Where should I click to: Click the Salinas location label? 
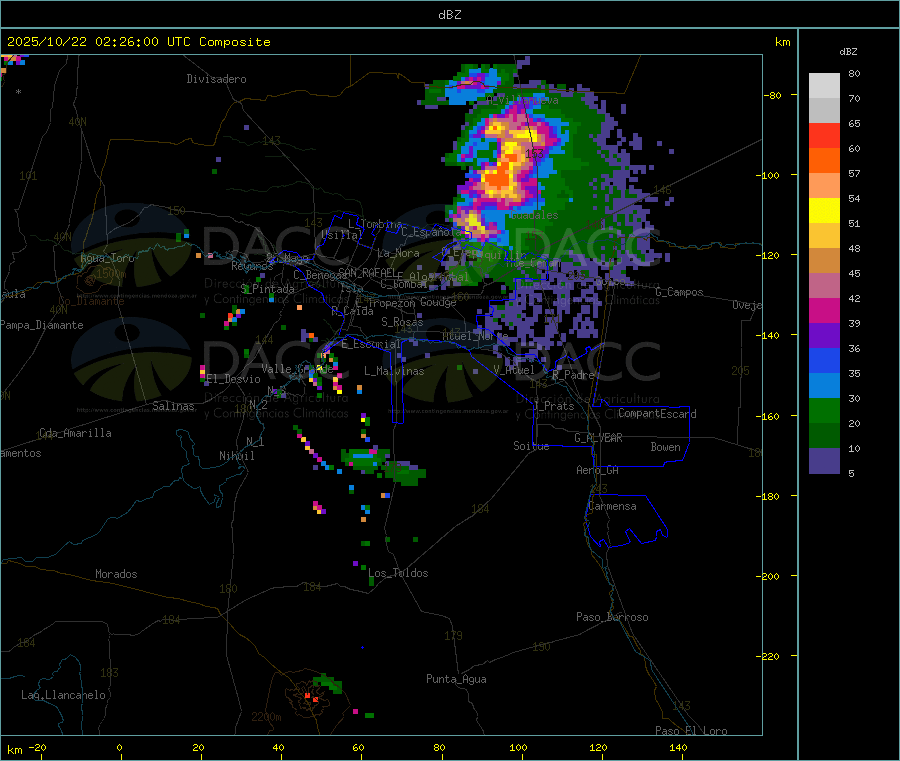[x=173, y=406]
